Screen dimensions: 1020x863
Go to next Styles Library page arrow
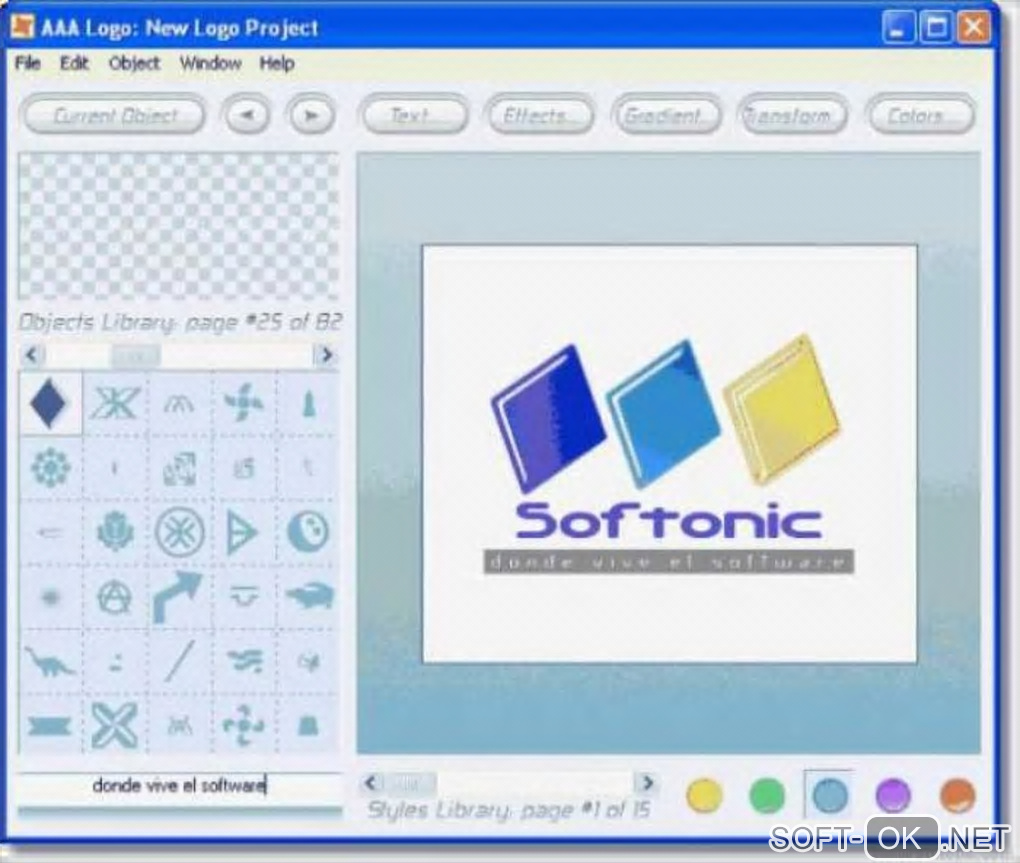646,782
